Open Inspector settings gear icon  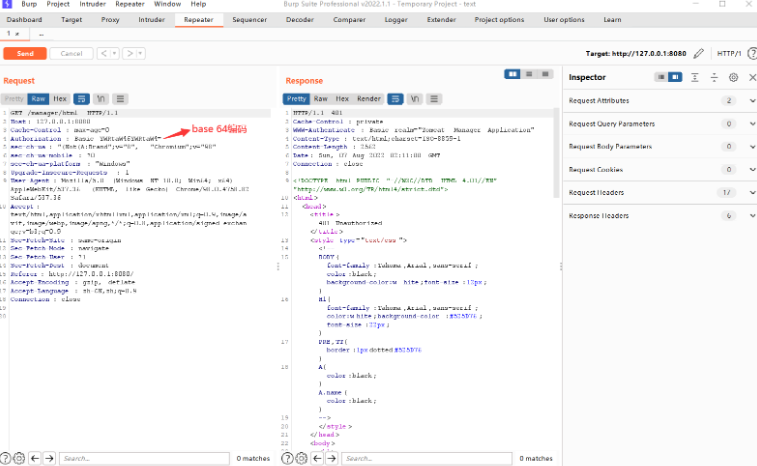[733, 77]
